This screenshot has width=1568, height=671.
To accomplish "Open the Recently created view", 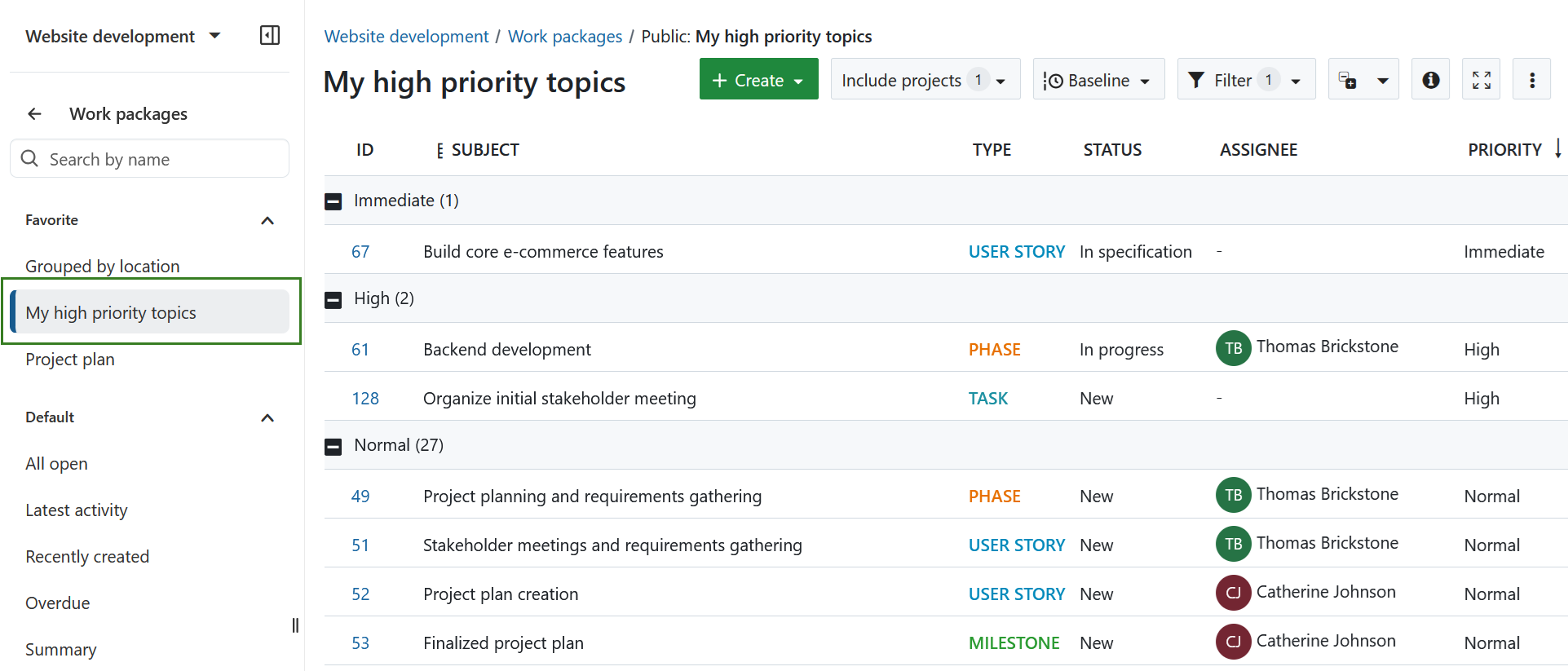I will click(87, 556).
